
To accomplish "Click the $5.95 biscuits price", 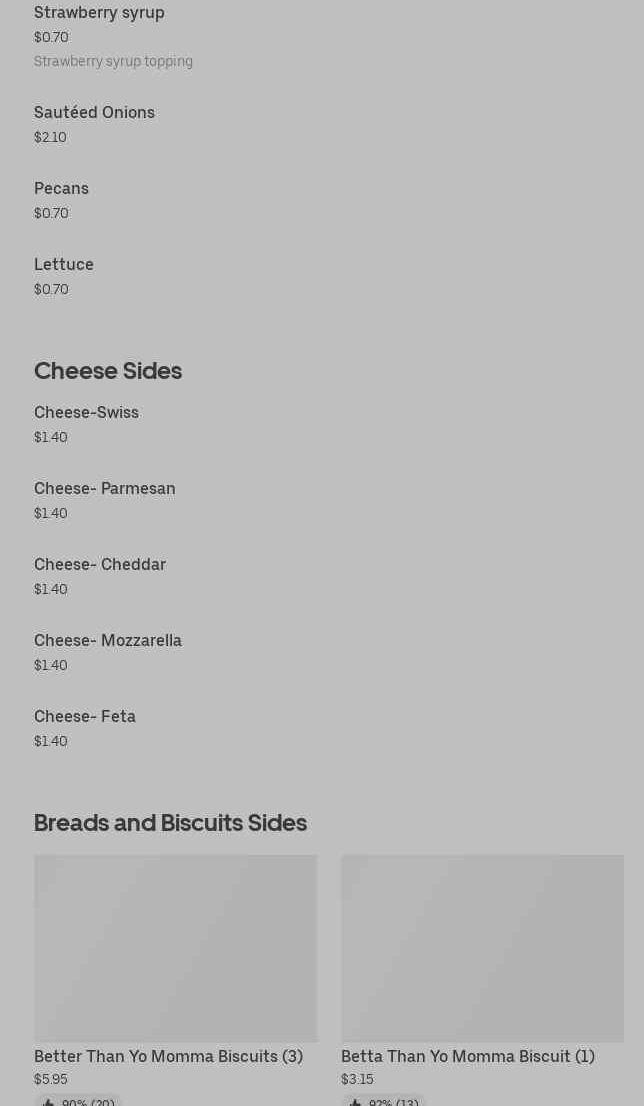I will (x=51, y=1079).
